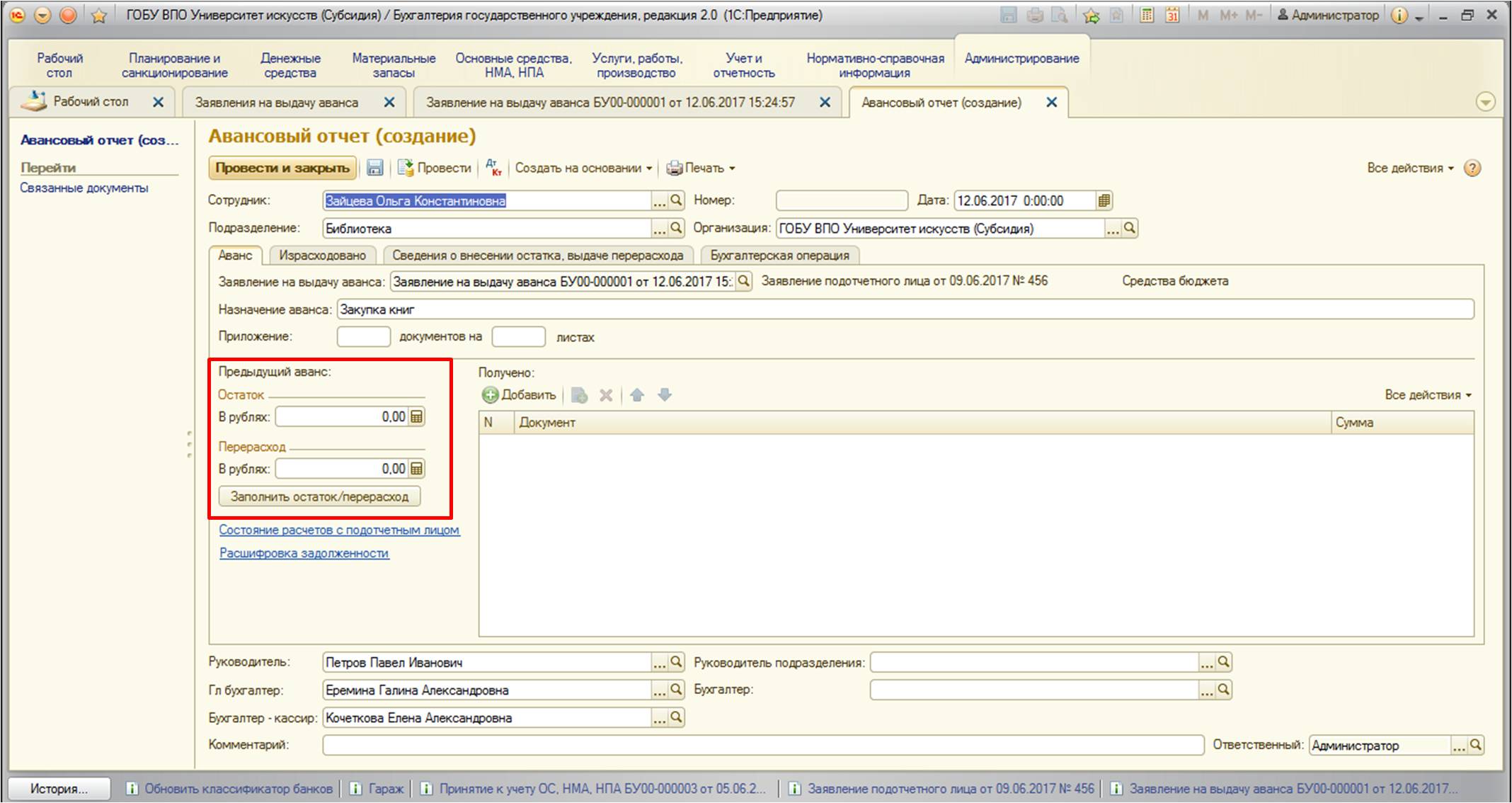Open Руководитель magnifier icon
The width and height of the screenshot is (1512, 803).
[676, 661]
